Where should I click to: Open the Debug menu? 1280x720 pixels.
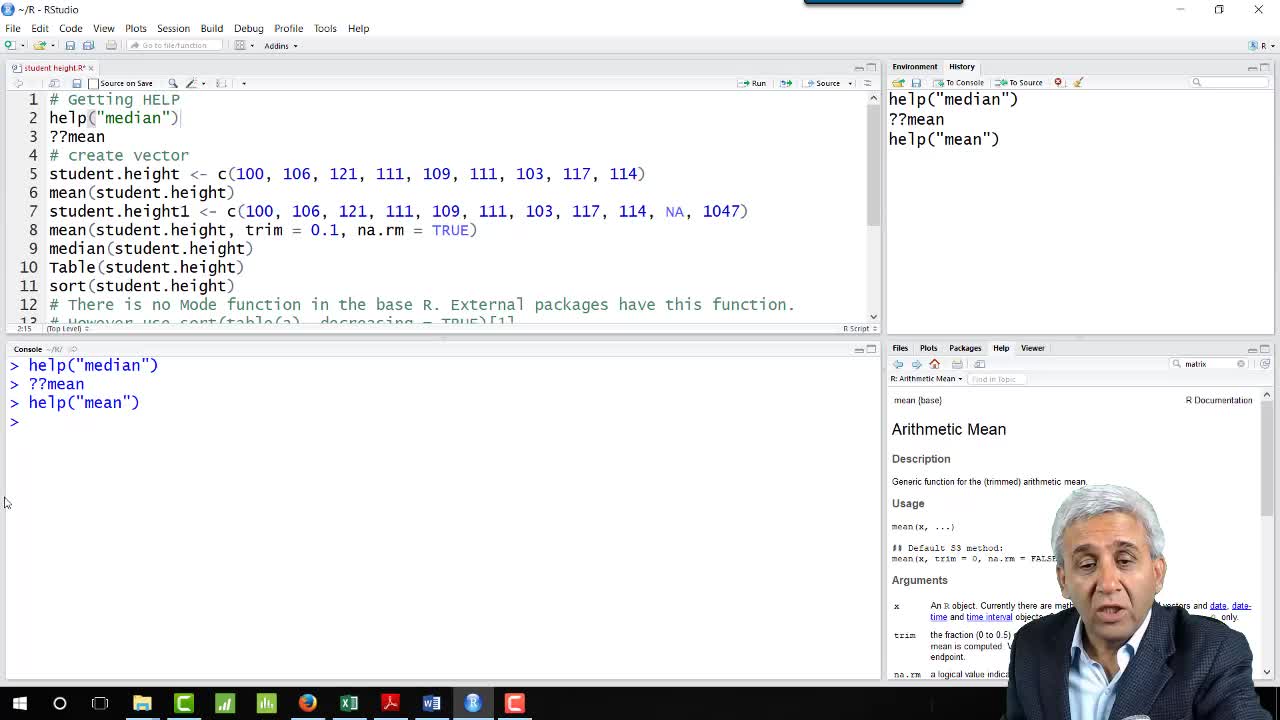pyautogui.click(x=248, y=28)
